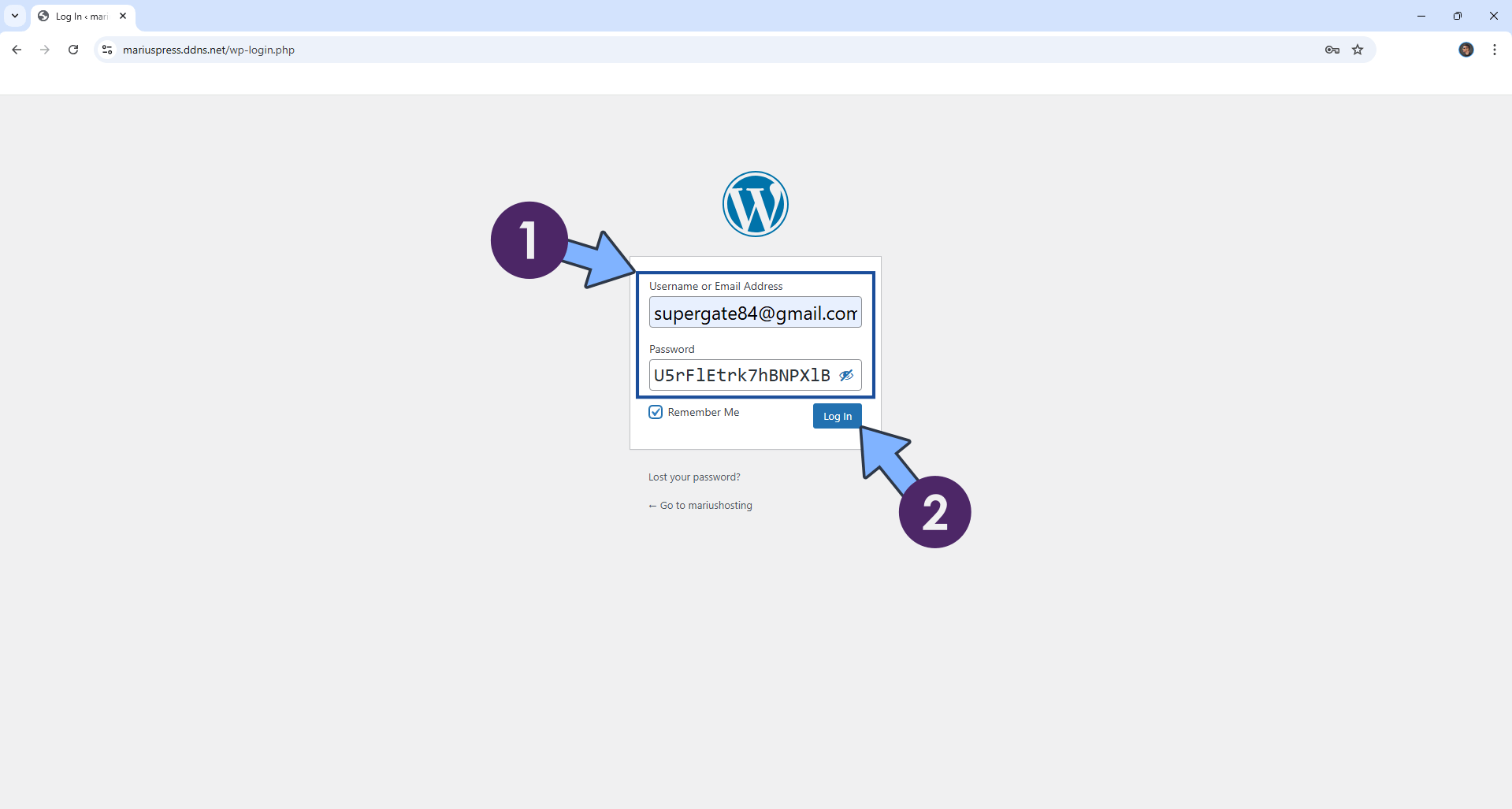
Task: Click the Log In button
Action: click(x=837, y=416)
